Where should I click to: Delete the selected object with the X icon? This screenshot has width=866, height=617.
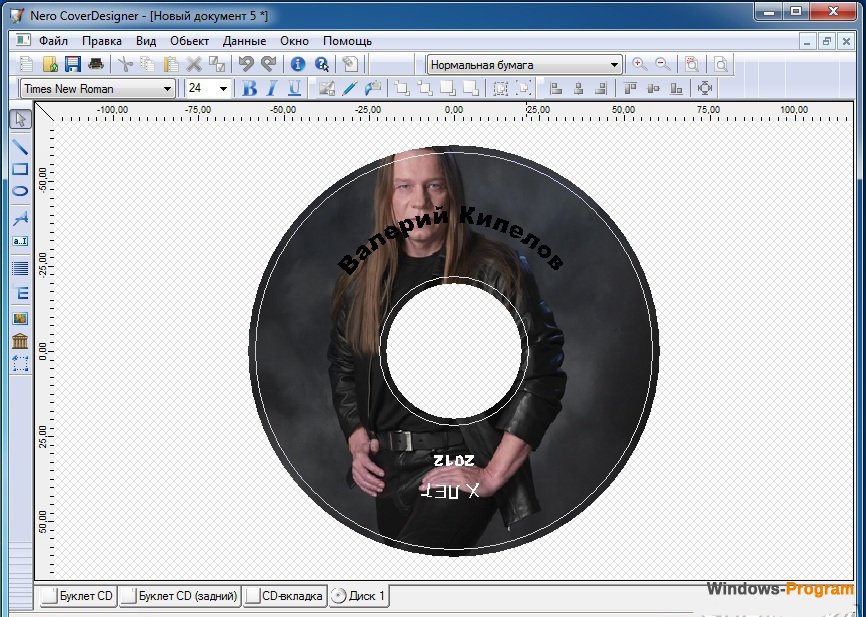pyautogui.click(x=193, y=64)
